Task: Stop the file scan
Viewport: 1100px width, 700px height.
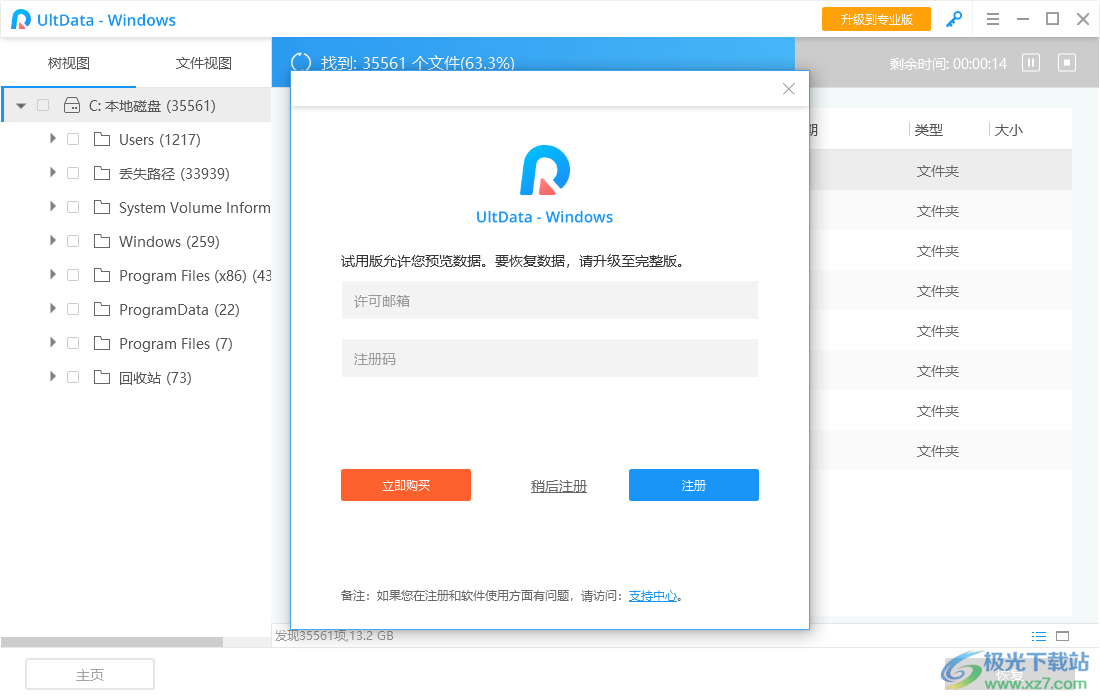Action: point(1066,62)
